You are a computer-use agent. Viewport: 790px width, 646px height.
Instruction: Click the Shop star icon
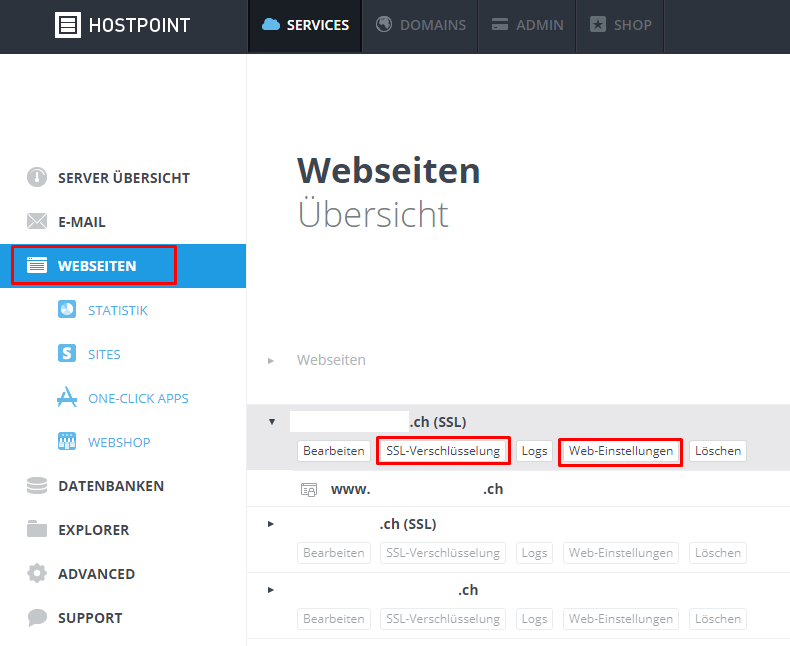coord(598,24)
